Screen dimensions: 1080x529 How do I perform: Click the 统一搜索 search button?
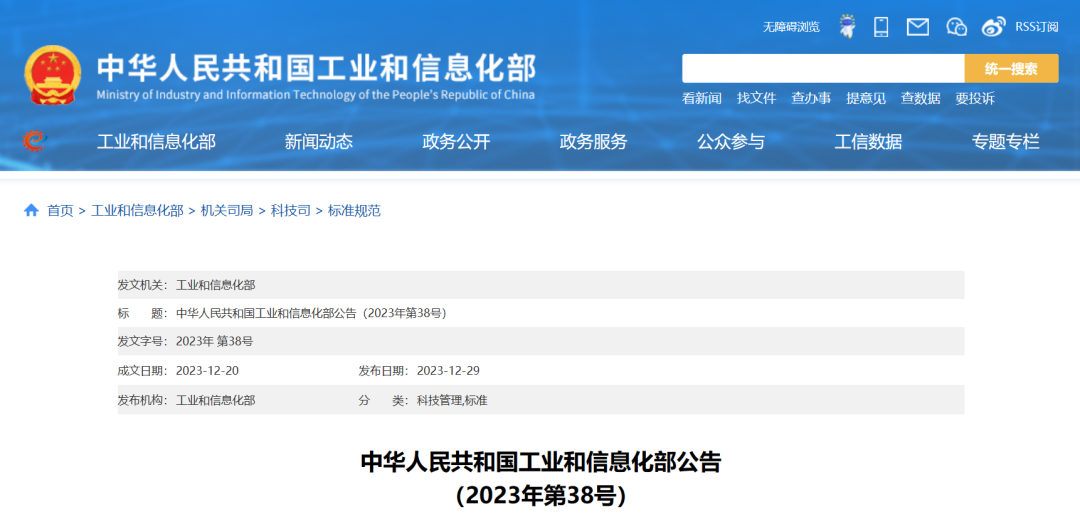pyautogui.click(x=1011, y=68)
